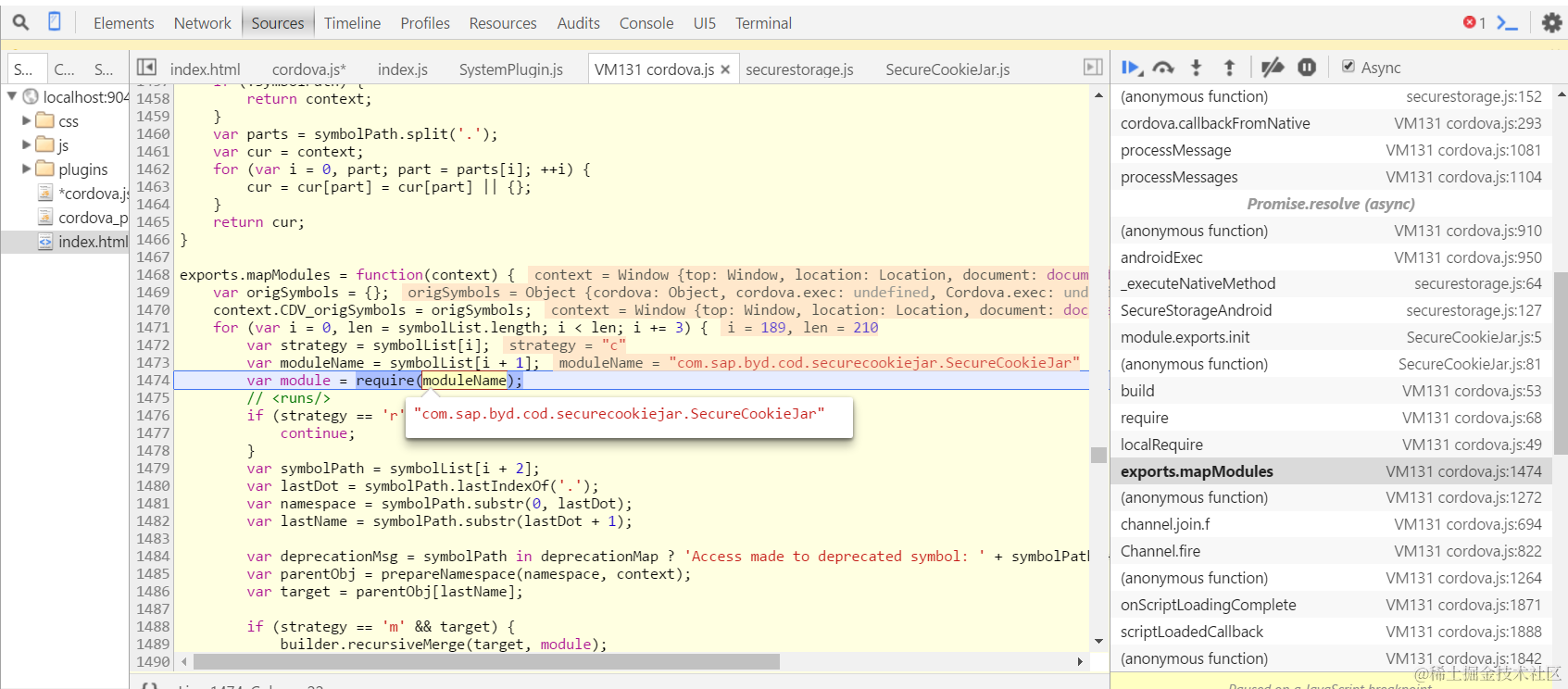
Task: Open the Timeline panel
Action: tap(352, 23)
